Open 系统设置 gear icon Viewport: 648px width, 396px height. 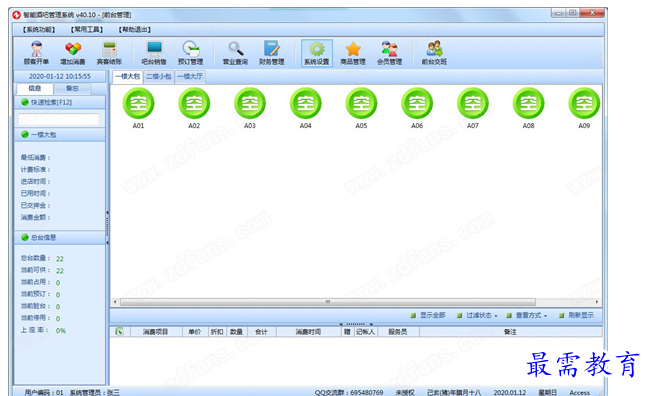click(317, 53)
